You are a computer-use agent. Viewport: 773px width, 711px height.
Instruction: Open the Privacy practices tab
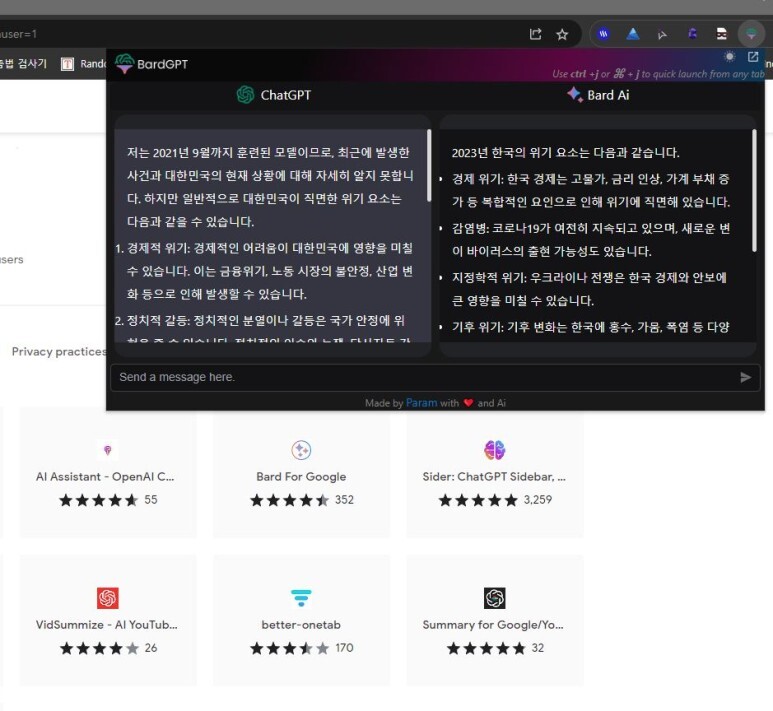(58, 352)
